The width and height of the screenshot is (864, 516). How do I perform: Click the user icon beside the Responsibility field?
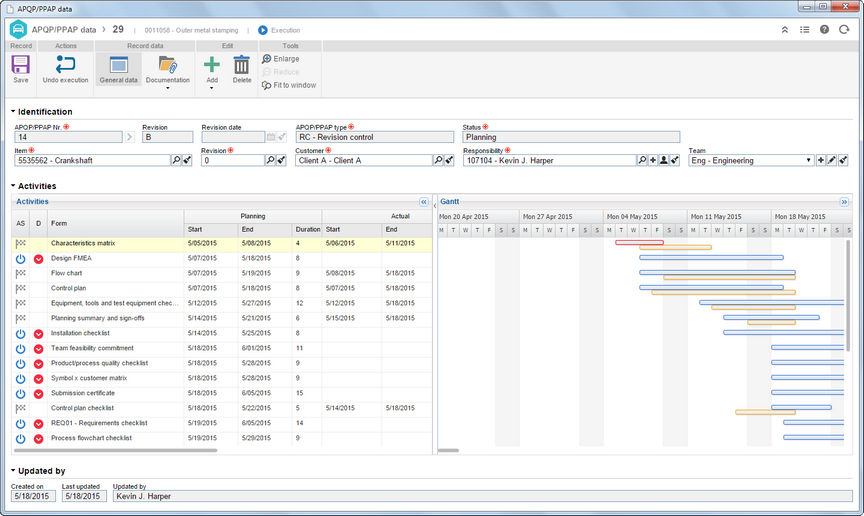point(664,160)
